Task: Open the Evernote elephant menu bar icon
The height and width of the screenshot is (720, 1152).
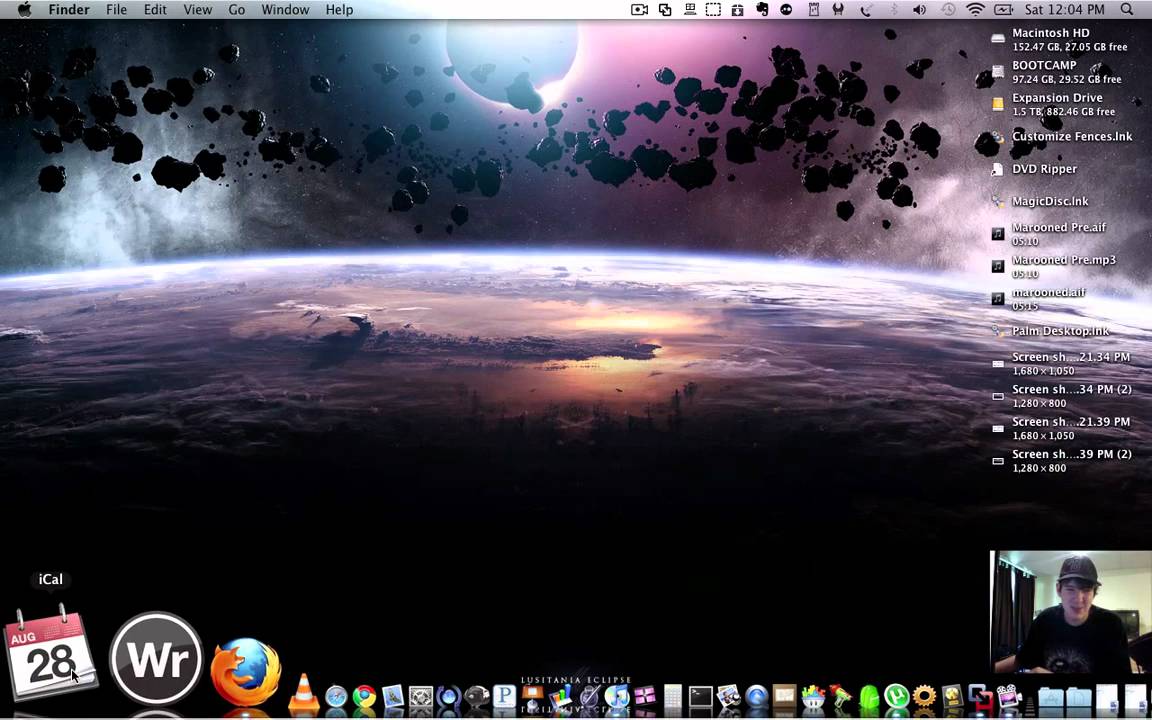Action: pyautogui.click(x=762, y=10)
